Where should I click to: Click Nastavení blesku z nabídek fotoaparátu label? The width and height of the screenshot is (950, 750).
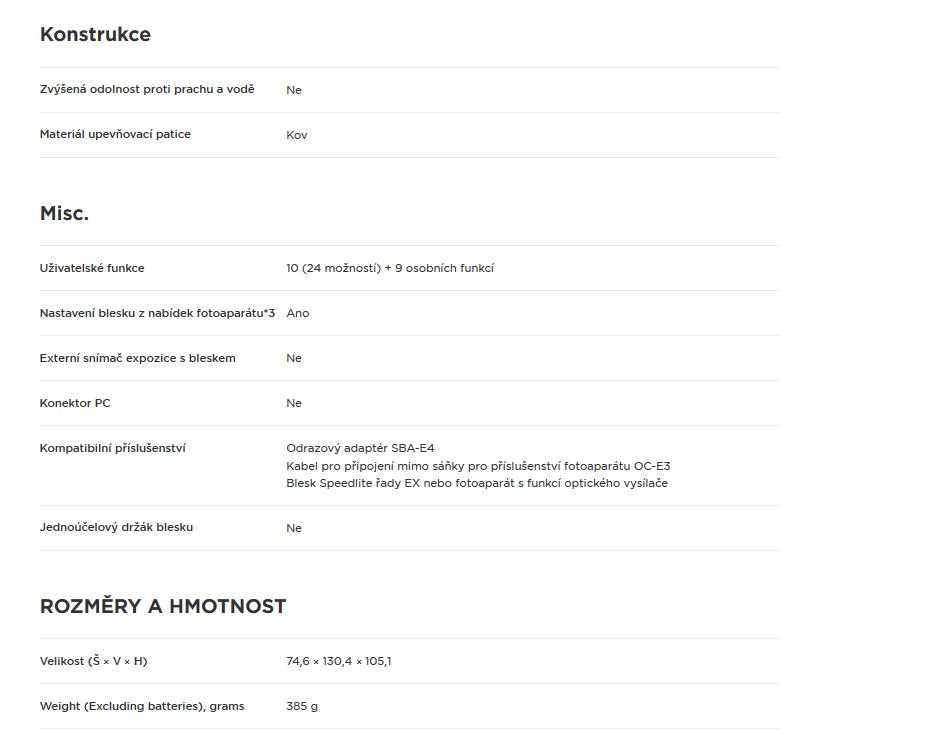point(158,313)
